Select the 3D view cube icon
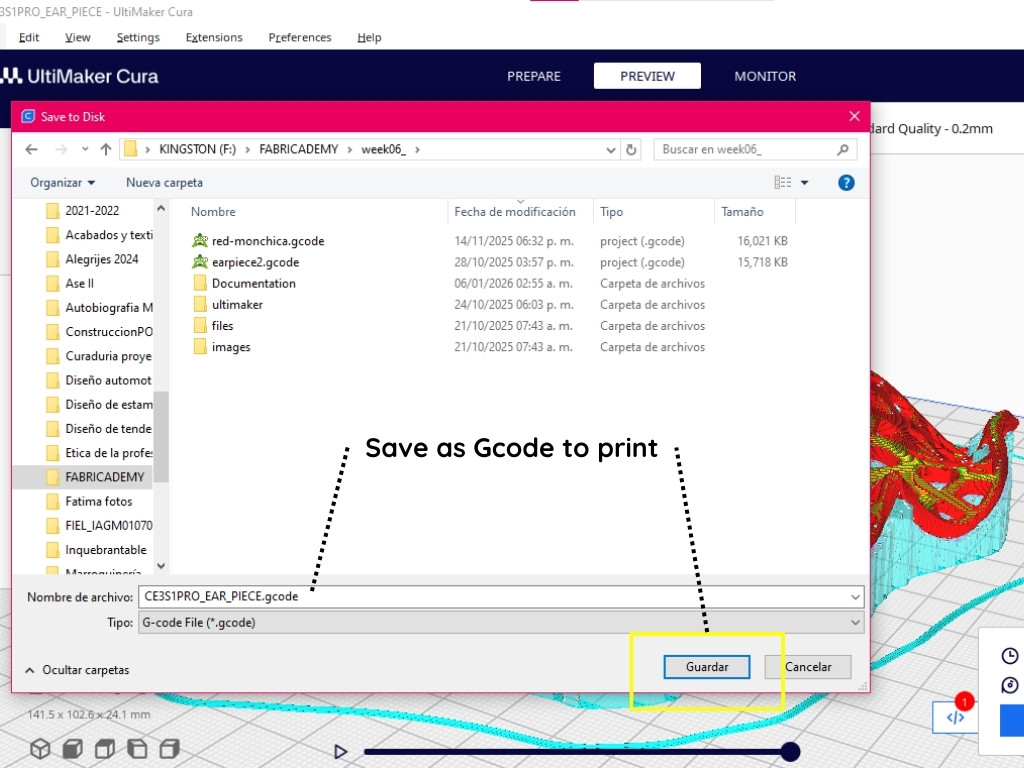The image size is (1024, 768). 40,748
